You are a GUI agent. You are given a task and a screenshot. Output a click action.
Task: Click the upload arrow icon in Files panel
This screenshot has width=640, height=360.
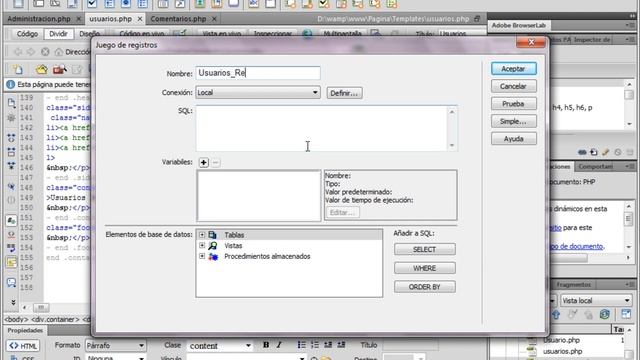click(556, 314)
